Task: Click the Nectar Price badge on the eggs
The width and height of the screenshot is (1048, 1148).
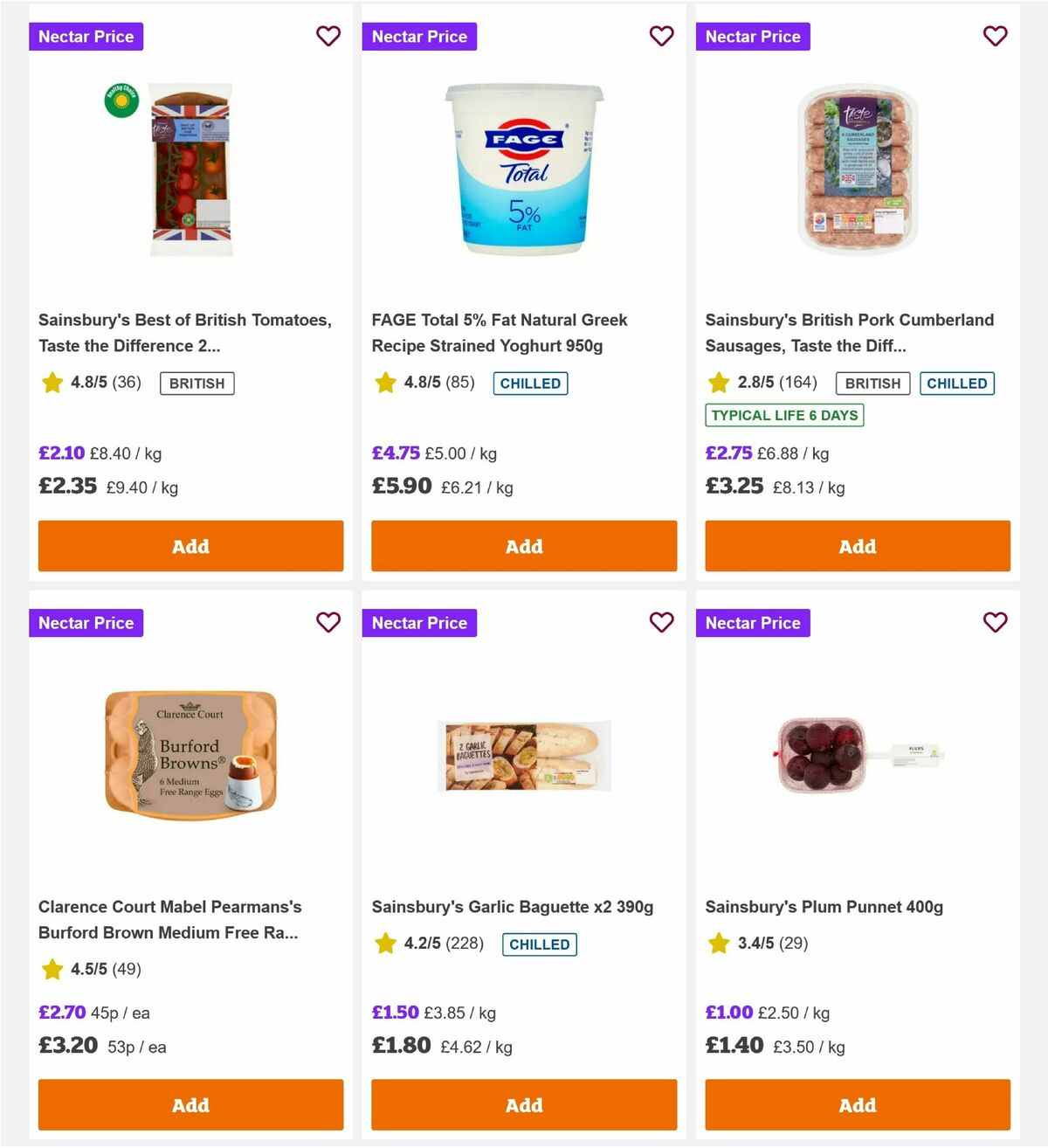Action: pos(86,623)
